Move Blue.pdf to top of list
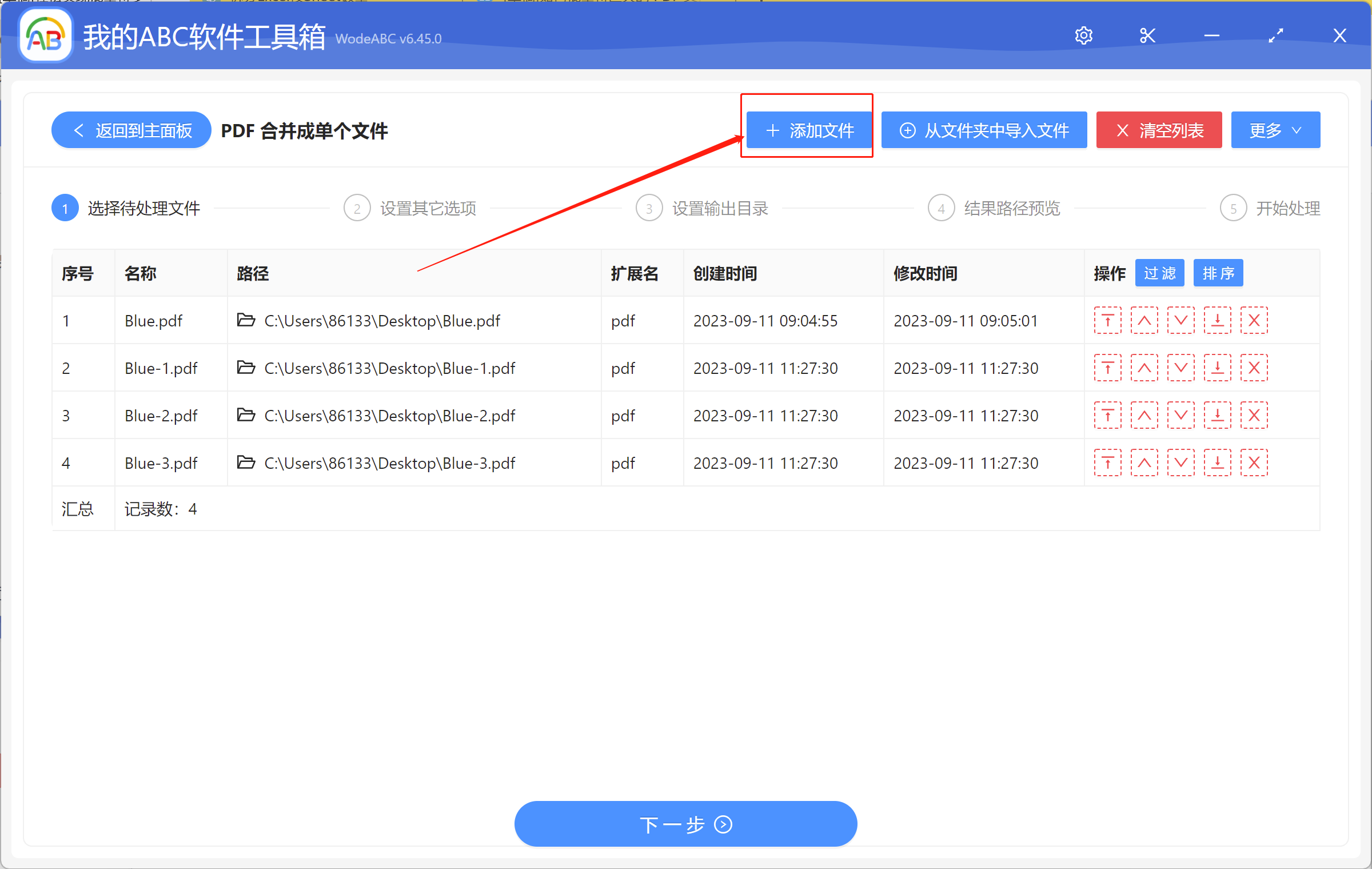 point(1107,320)
